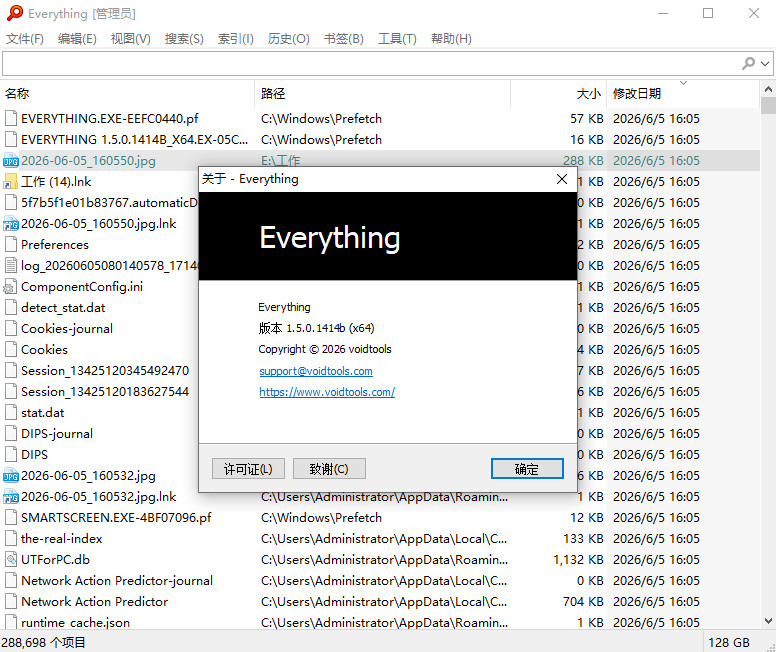Click the the-real-index file icon
The height and width of the screenshot is (652, 776).
pos(10,538)
